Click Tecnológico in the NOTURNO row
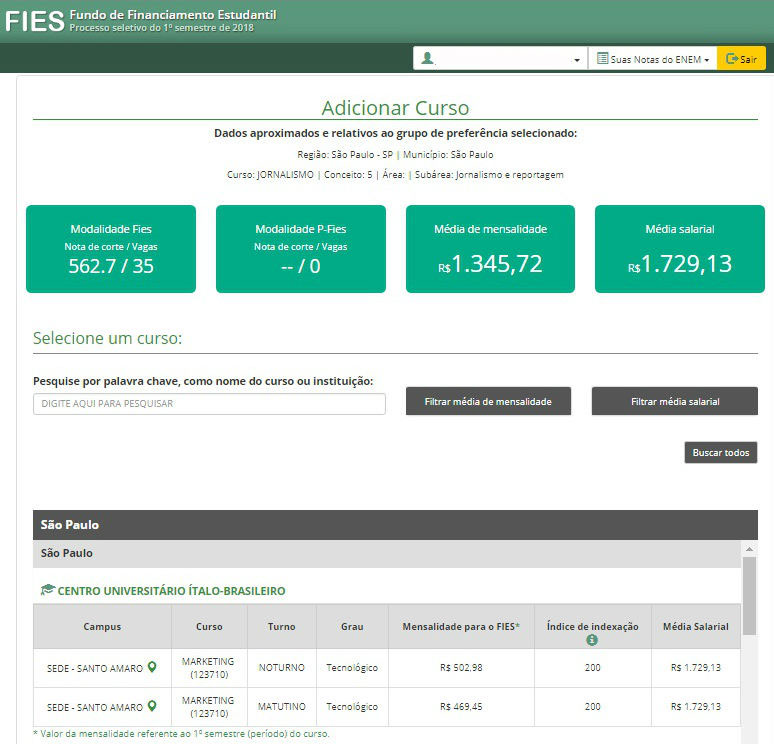774x744 pixels. [x=352, y=667]
